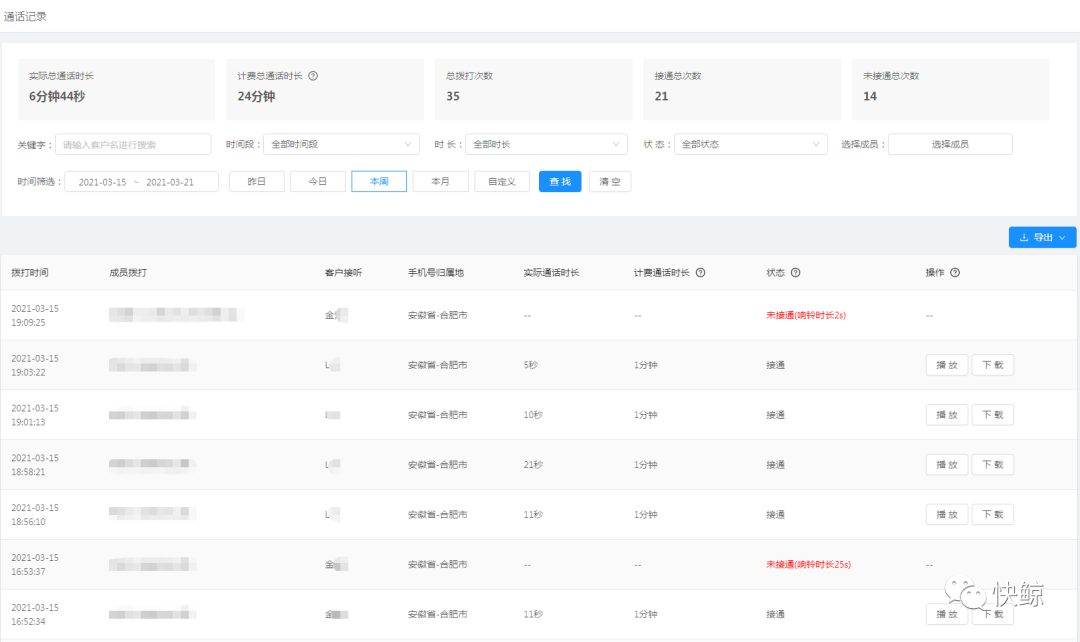Download recording for 18:58:21 call
This screenshot has height=642, width=1080.
click(x=993, y=465)
